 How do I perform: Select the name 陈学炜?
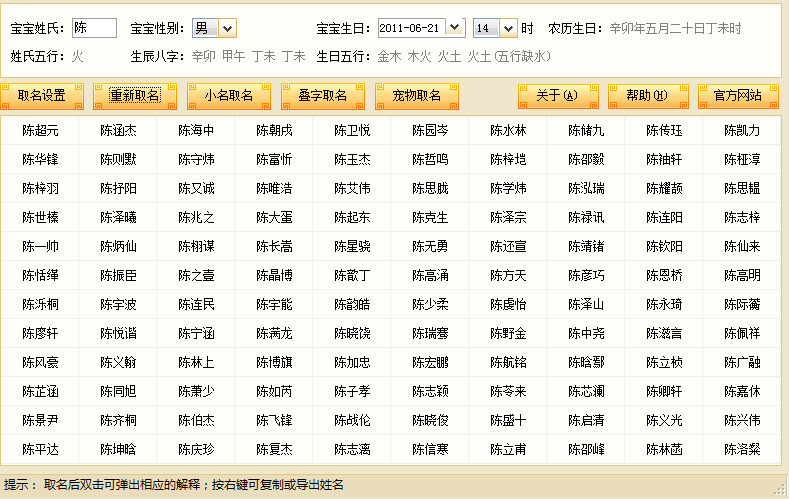508,189
